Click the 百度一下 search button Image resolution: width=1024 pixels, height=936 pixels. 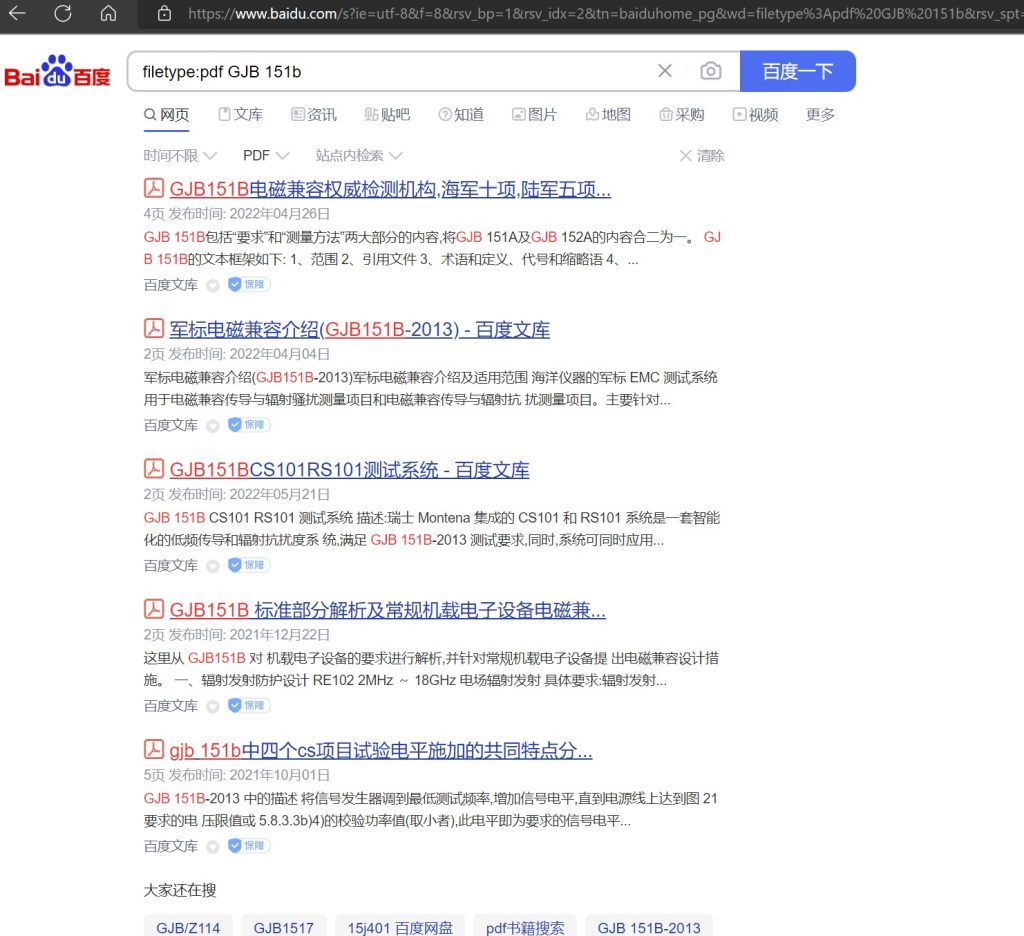point(797,71)
